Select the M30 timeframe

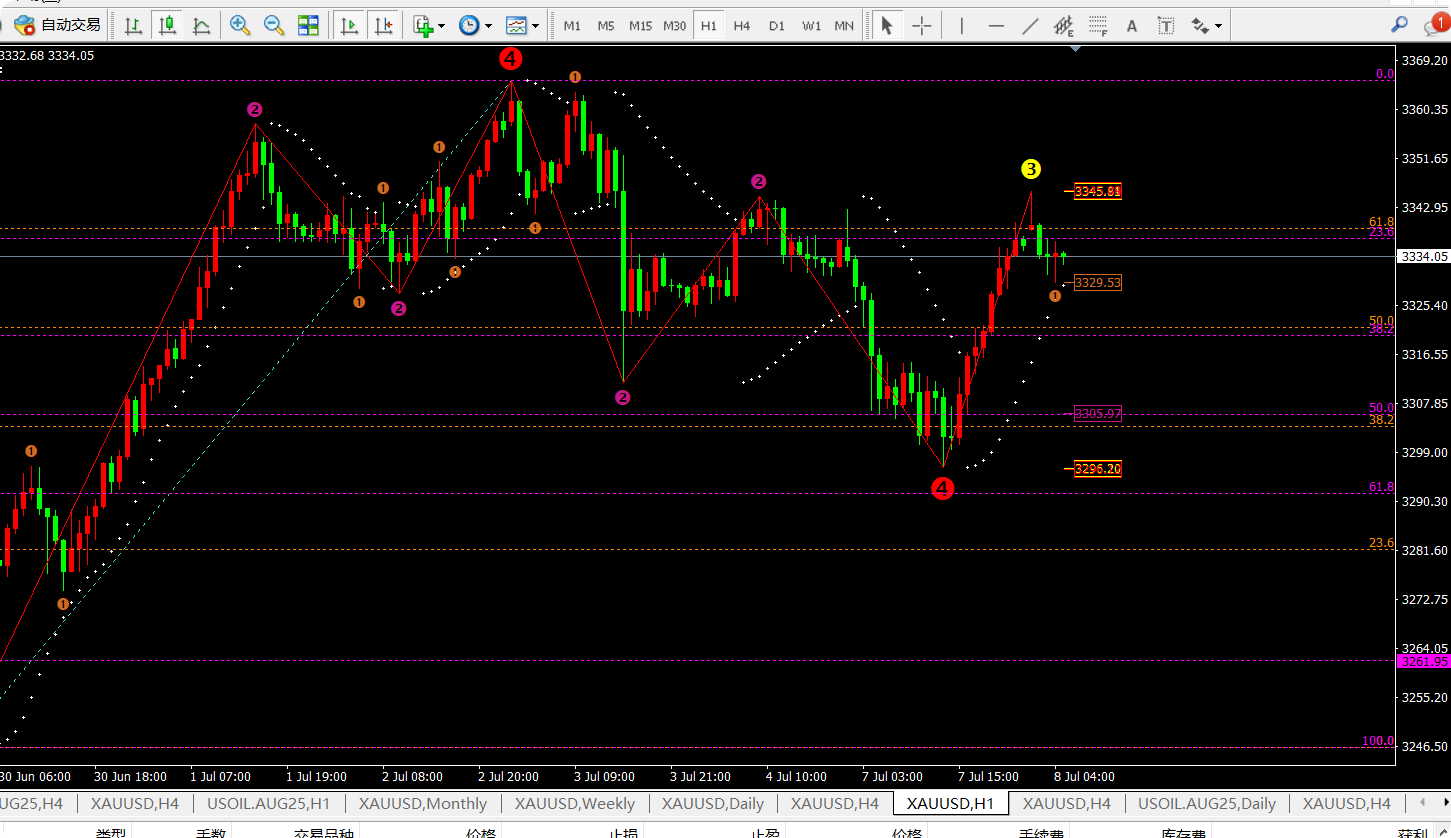675,26
